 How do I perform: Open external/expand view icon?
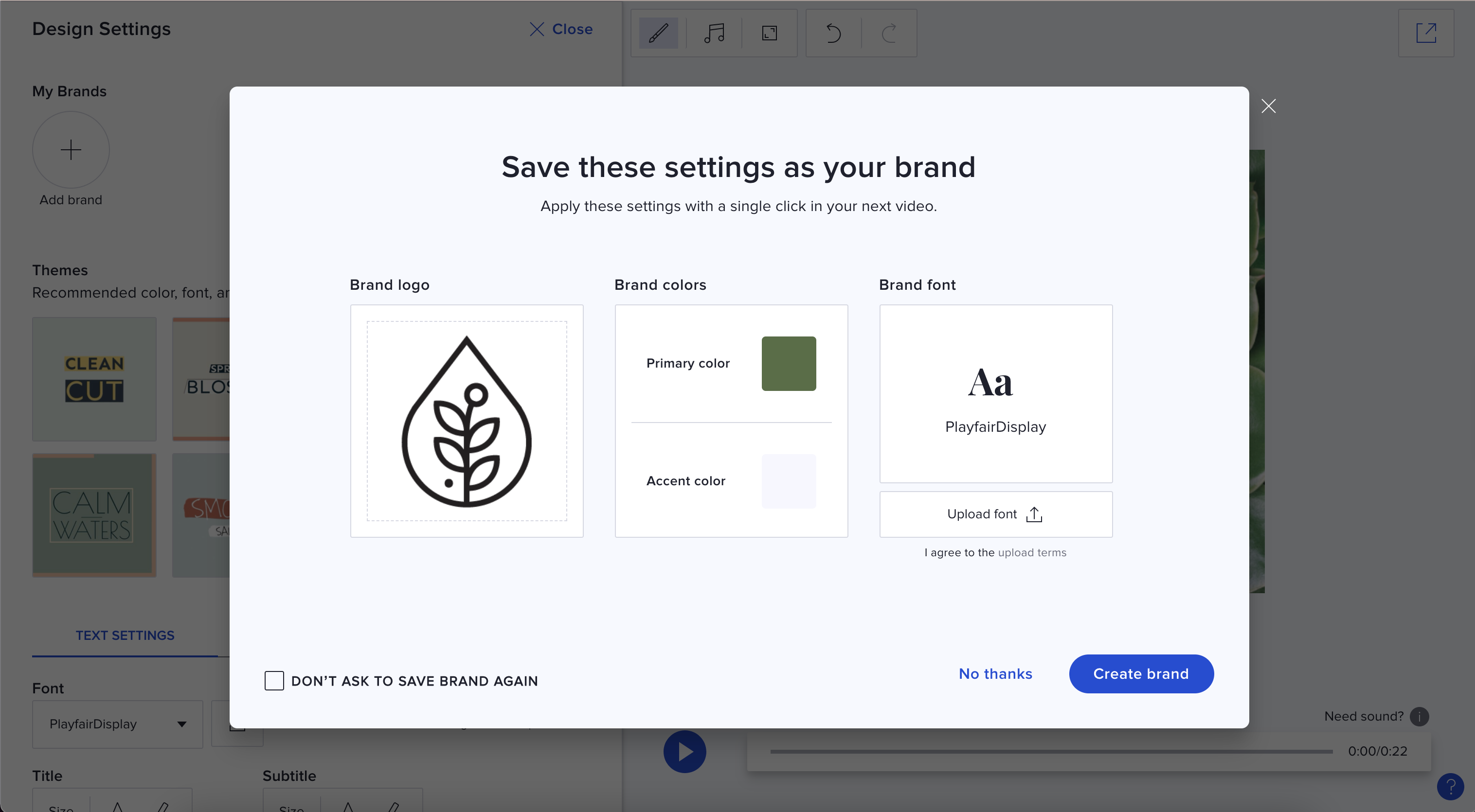point(1427,32)
